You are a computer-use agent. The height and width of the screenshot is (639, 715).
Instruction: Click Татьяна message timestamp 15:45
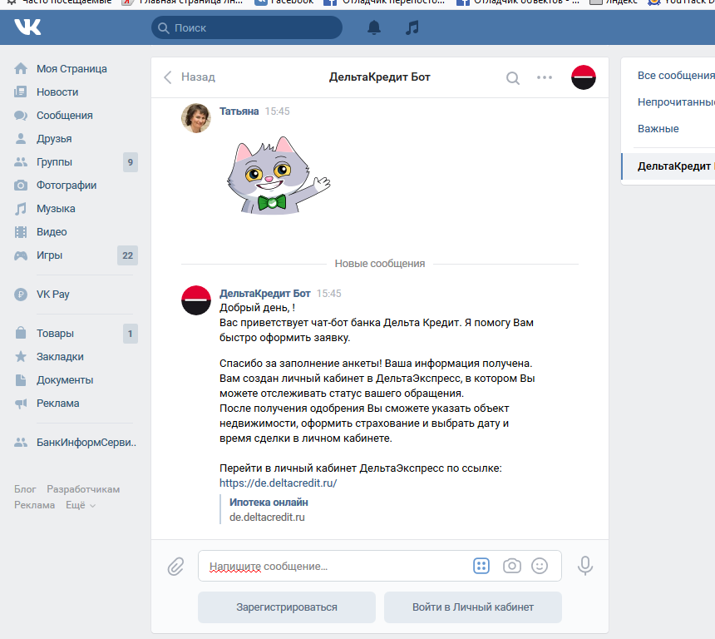pos(277,111)
